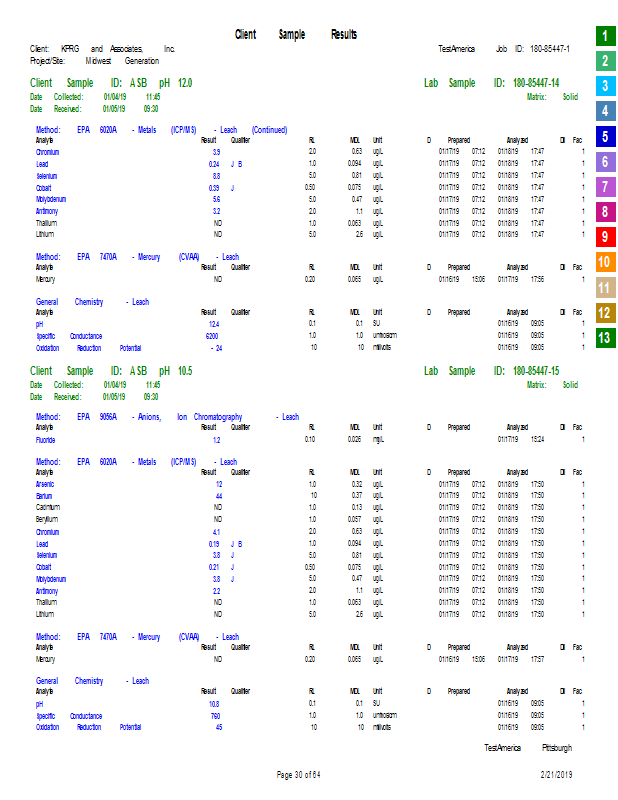Open the orange section tab 10

pyautogui.click(x=603, y=263)
